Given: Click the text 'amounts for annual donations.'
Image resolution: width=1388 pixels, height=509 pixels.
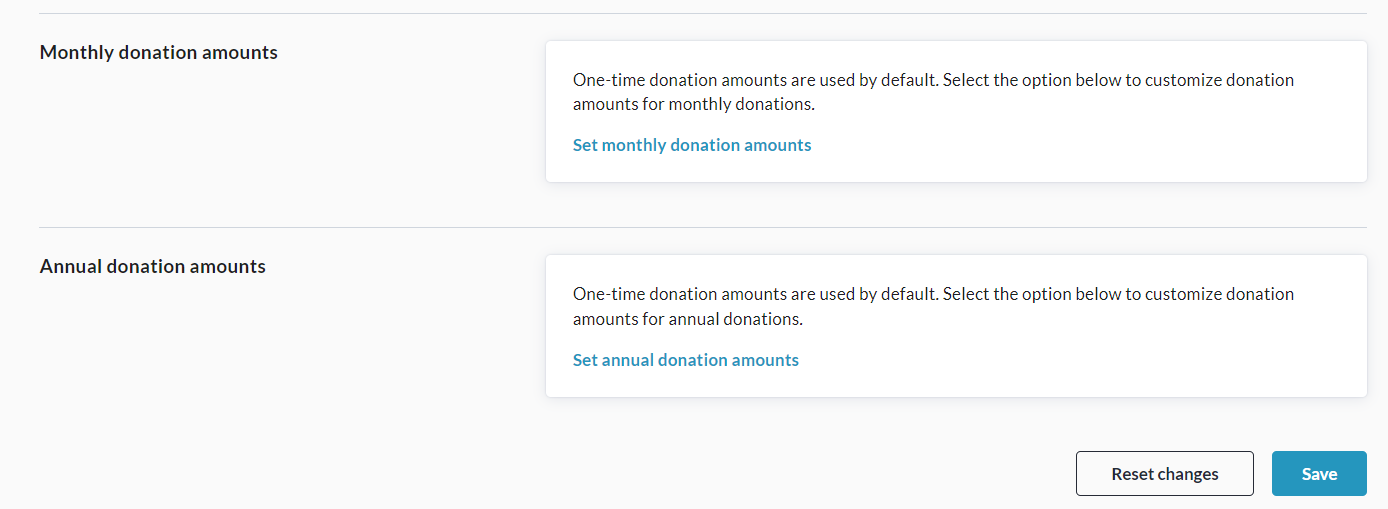Looking at the screenshot, I should point(688,320).
